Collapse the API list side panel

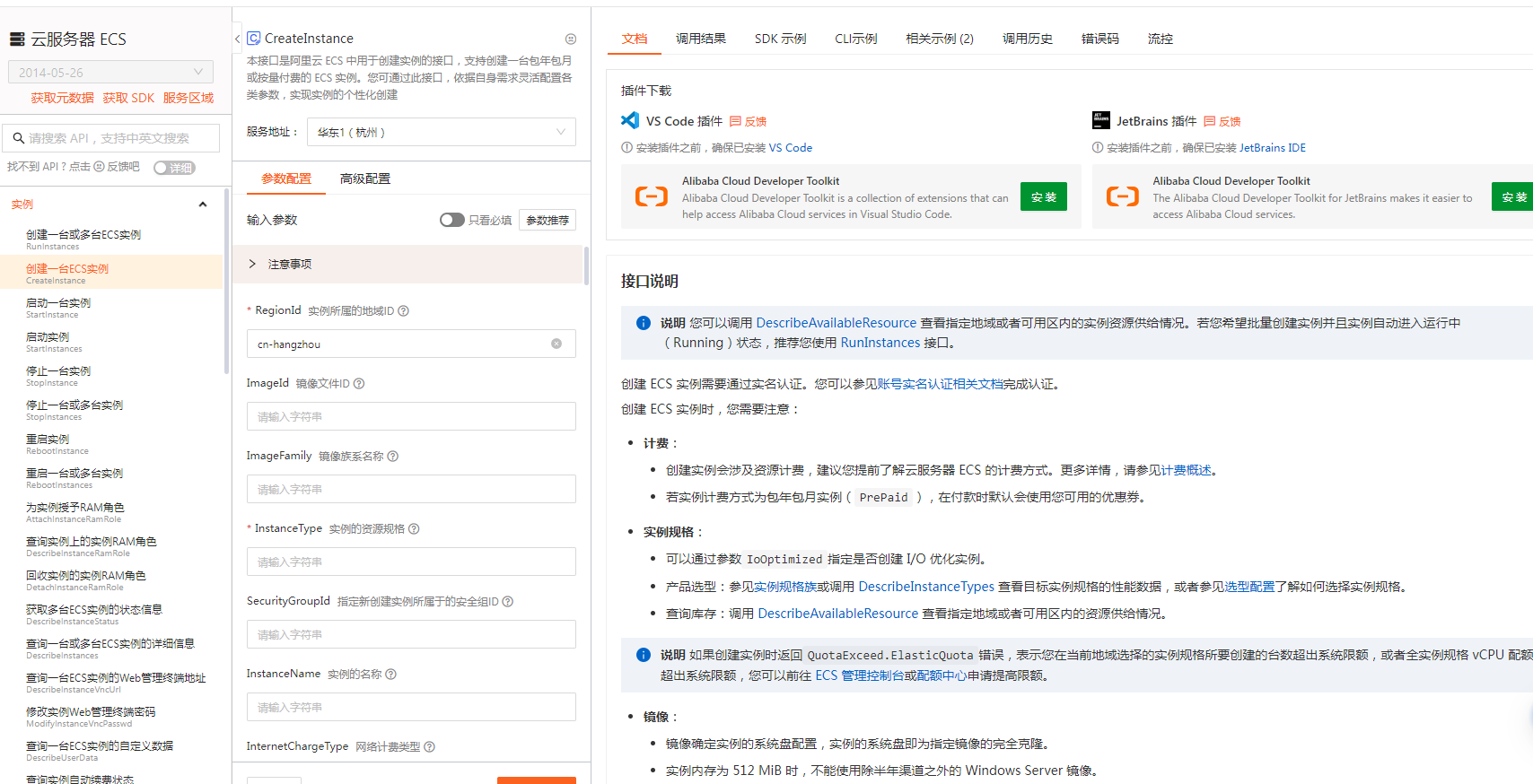pyautogui.click(x=237, y=39)
